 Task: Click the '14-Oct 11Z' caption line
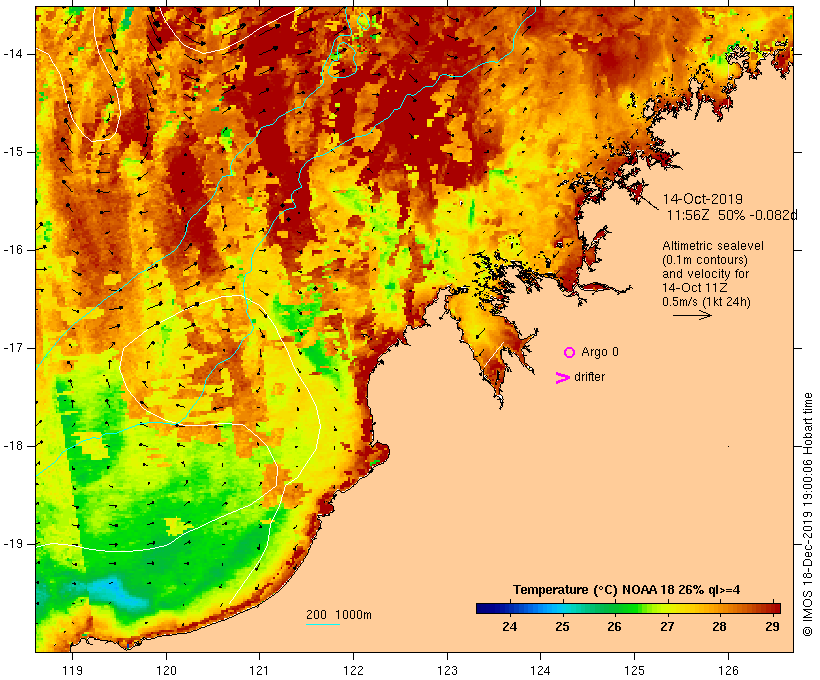click(694, 288)
